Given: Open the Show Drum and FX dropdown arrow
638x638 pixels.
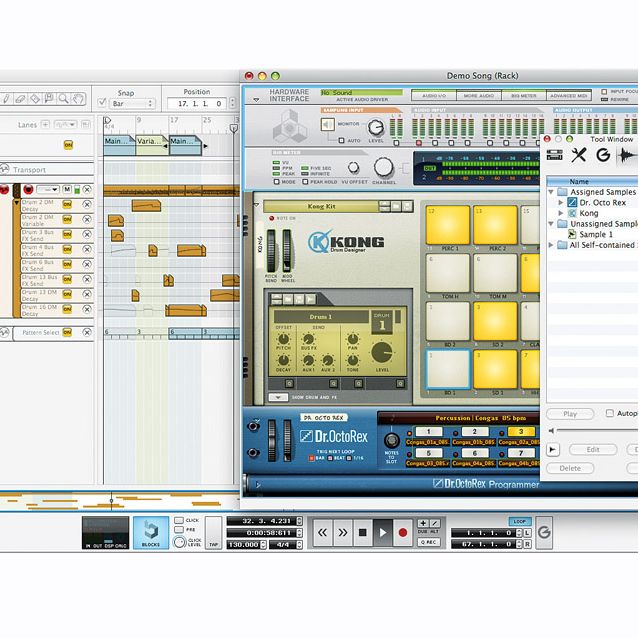Looking at the screenshot, I should click(278, 397).
